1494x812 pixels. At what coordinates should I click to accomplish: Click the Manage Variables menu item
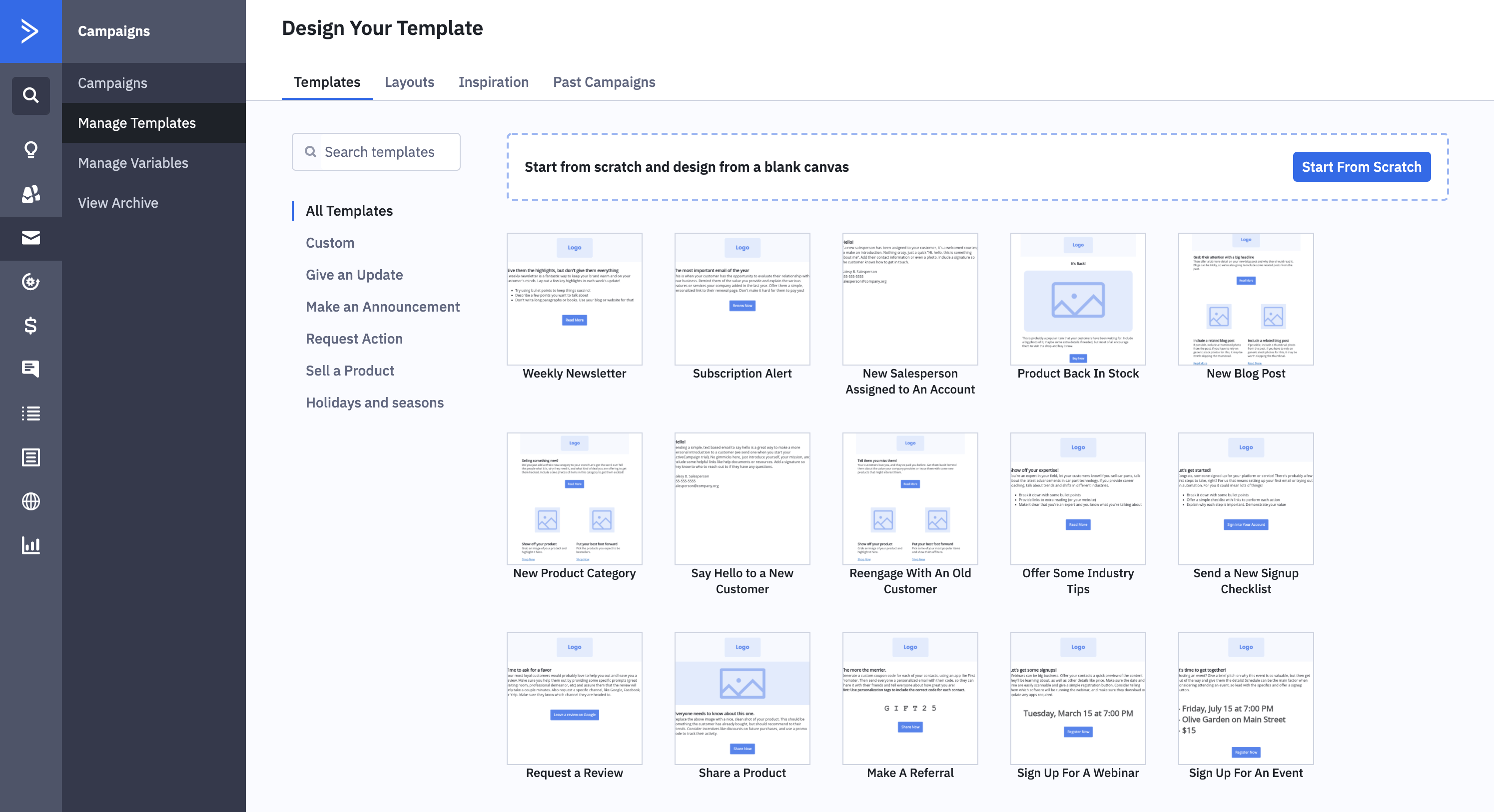tap(133, 161)
